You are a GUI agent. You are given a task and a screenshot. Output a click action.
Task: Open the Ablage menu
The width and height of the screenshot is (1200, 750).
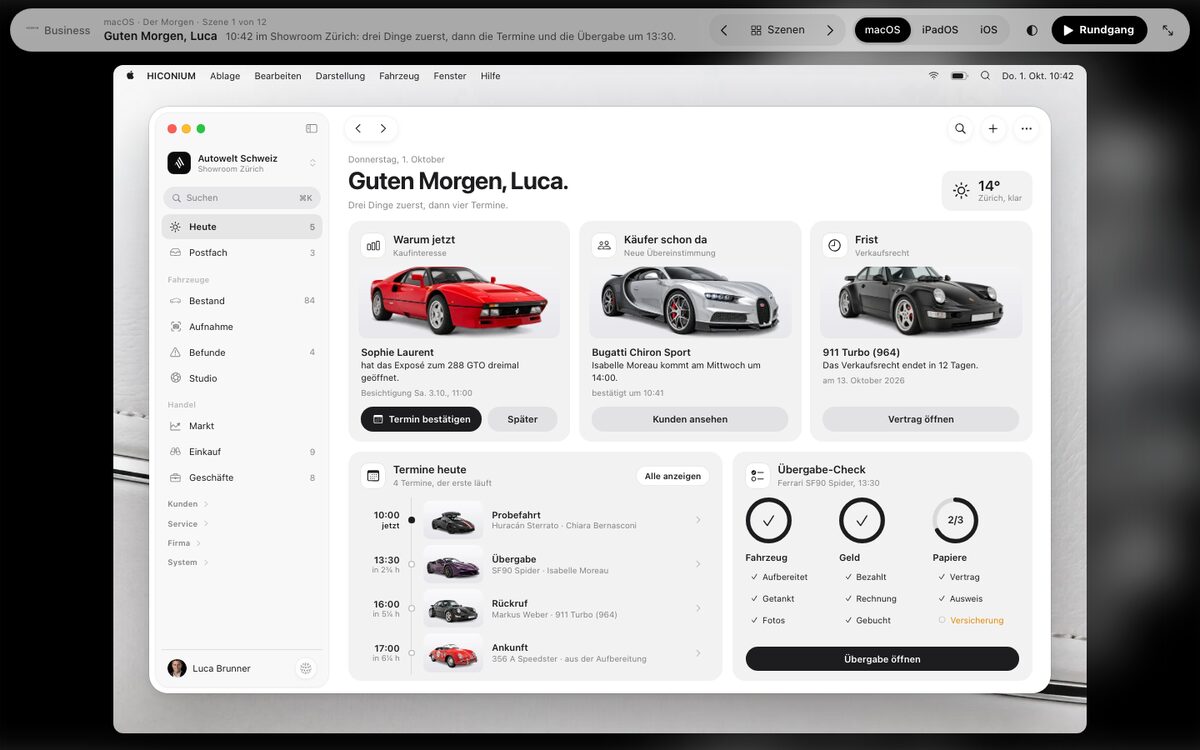(225, 76)
